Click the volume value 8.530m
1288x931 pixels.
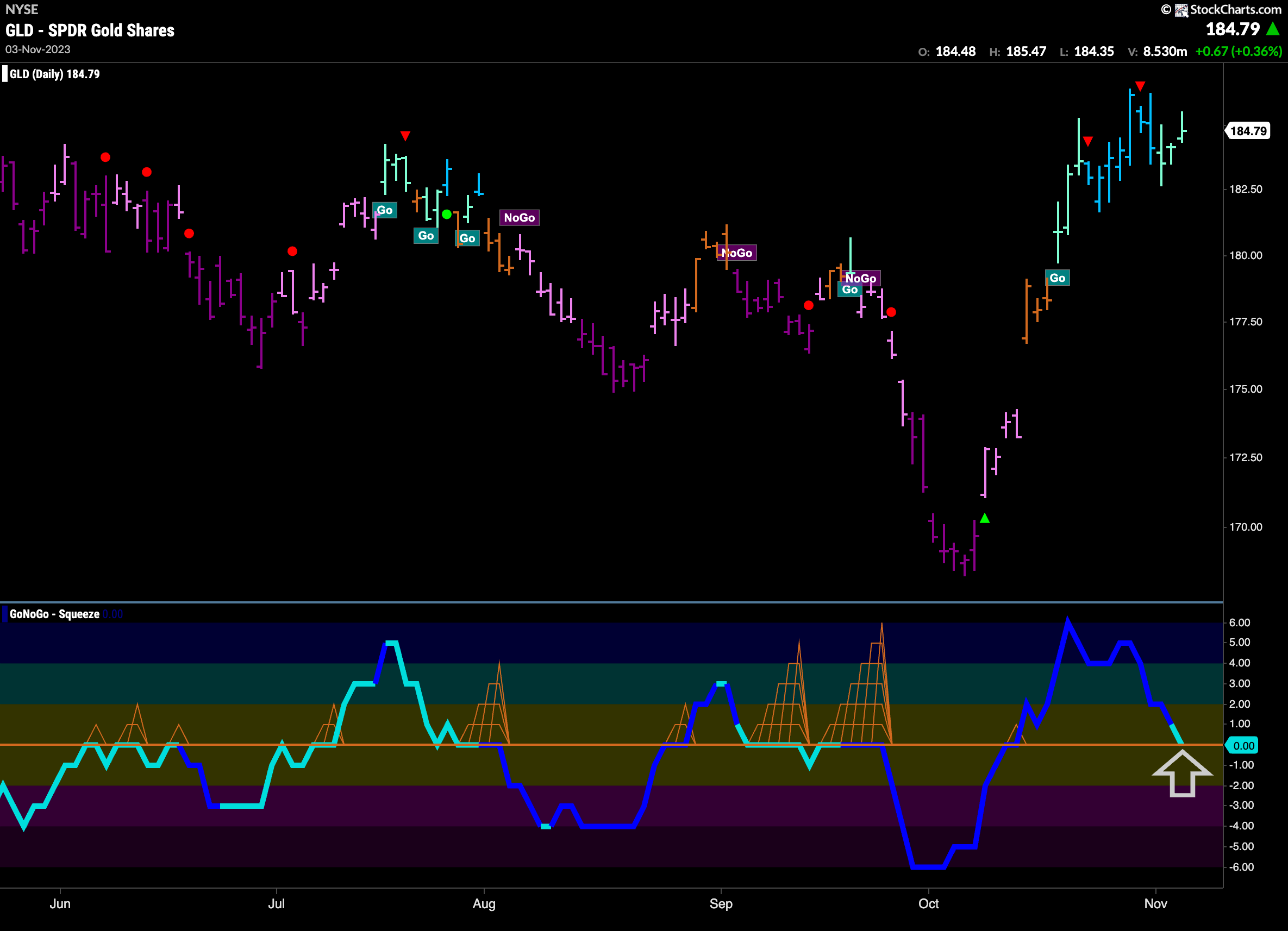[1165, 52]
